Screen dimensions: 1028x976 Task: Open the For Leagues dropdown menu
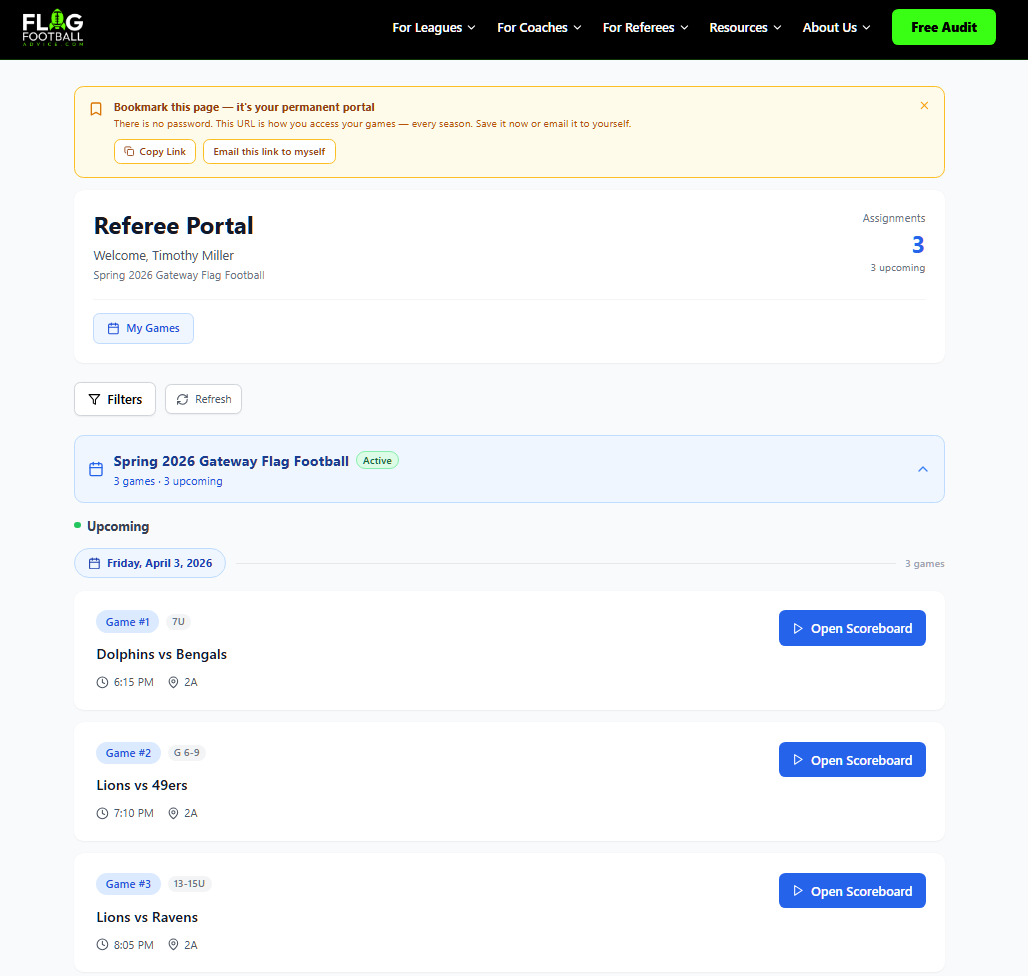coord(433,28)
